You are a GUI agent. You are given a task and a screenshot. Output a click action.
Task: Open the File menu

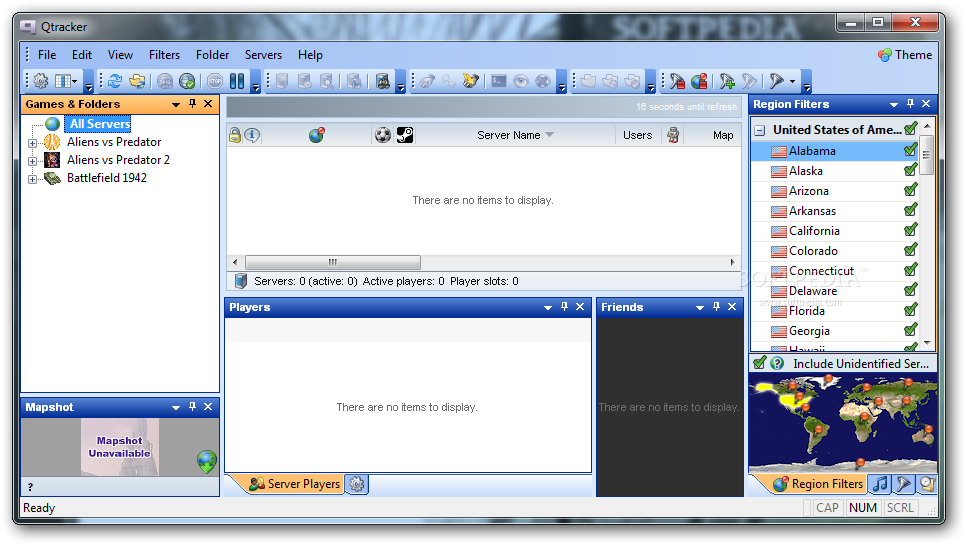(x=47, y=55)
